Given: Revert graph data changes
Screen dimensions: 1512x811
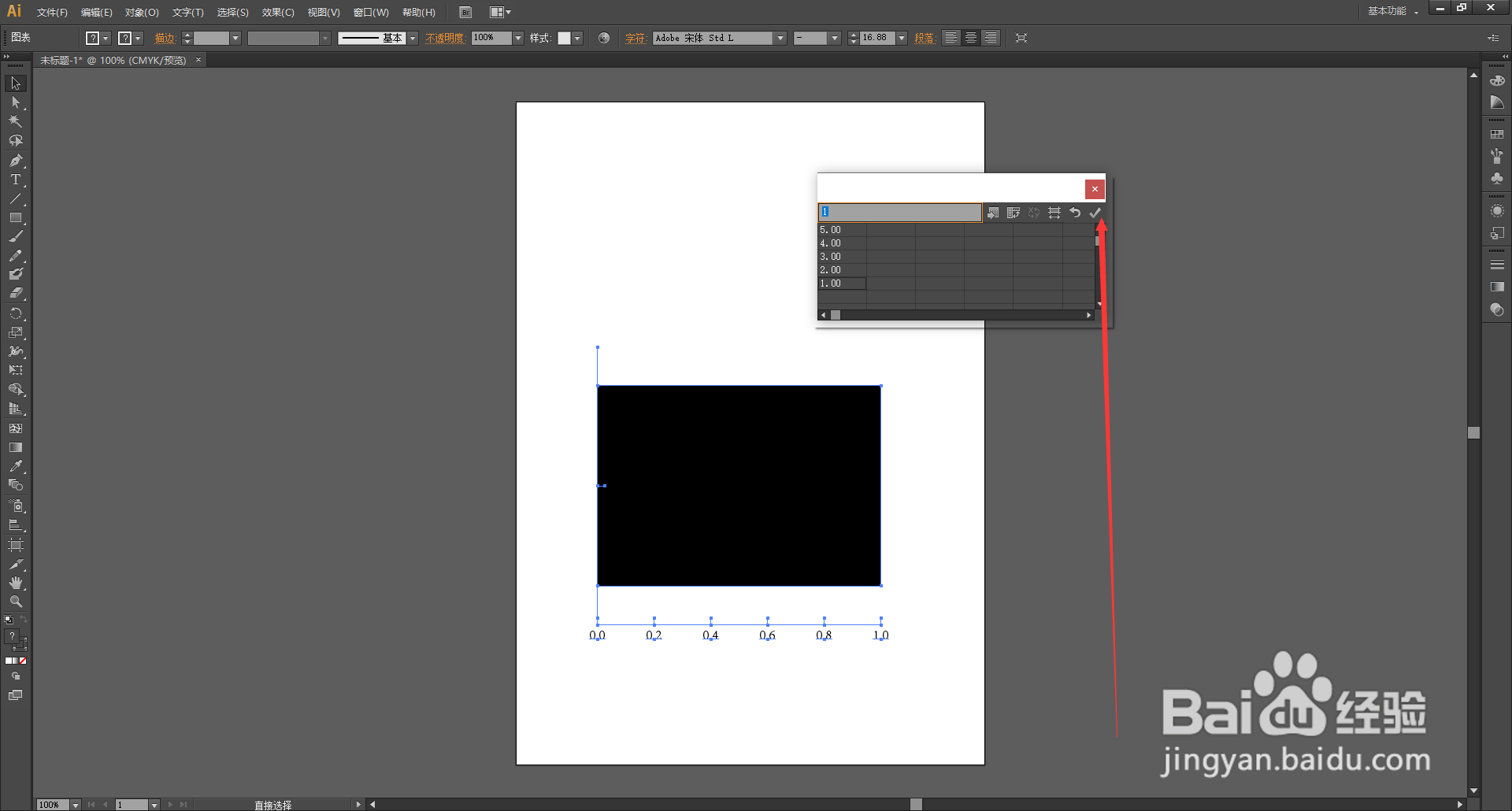Looking at the screenshot, I should [1075, 213].
